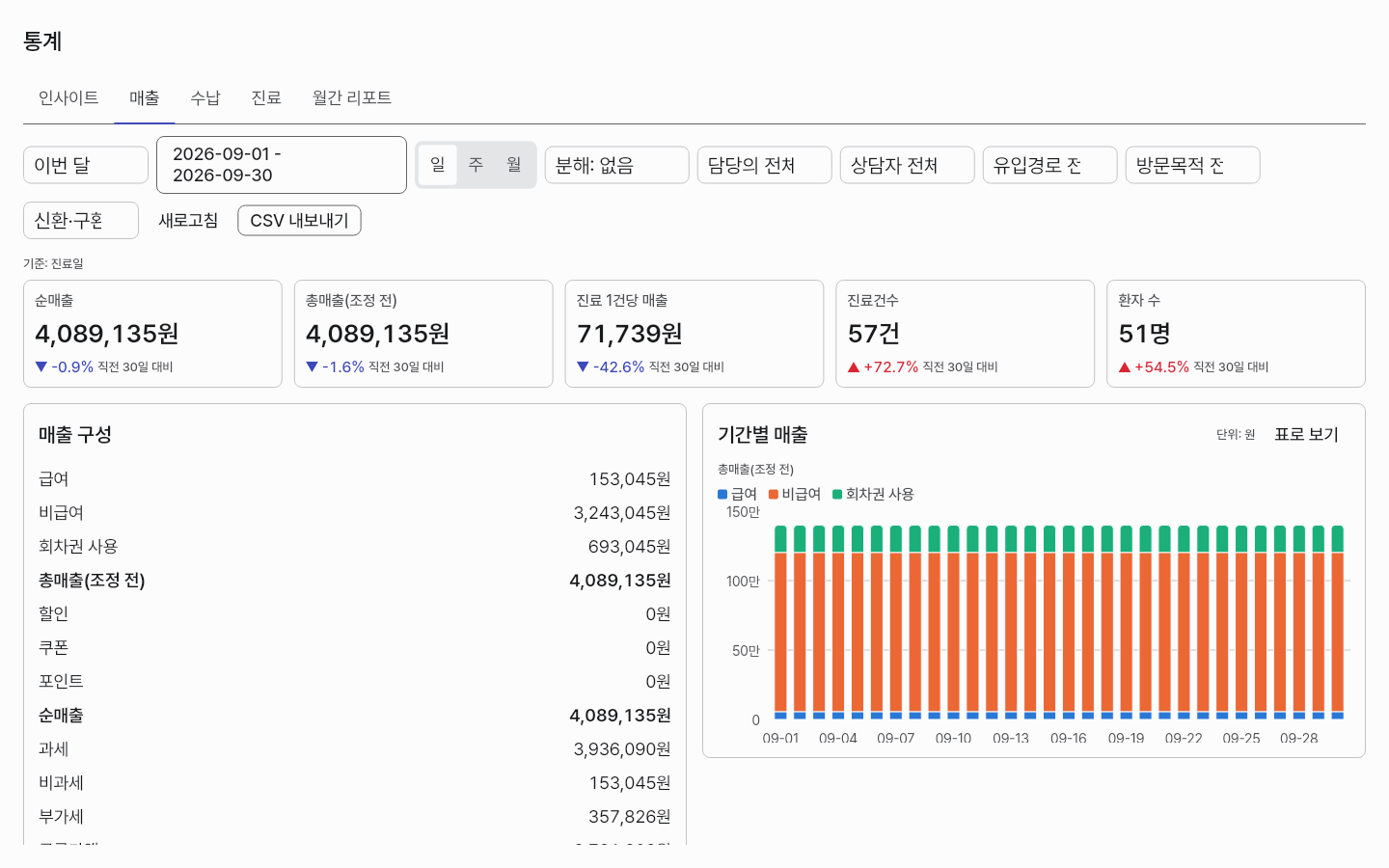Click the blue 급여 legend swatch
Viewport: 1389px width, 868px height.
722,495
